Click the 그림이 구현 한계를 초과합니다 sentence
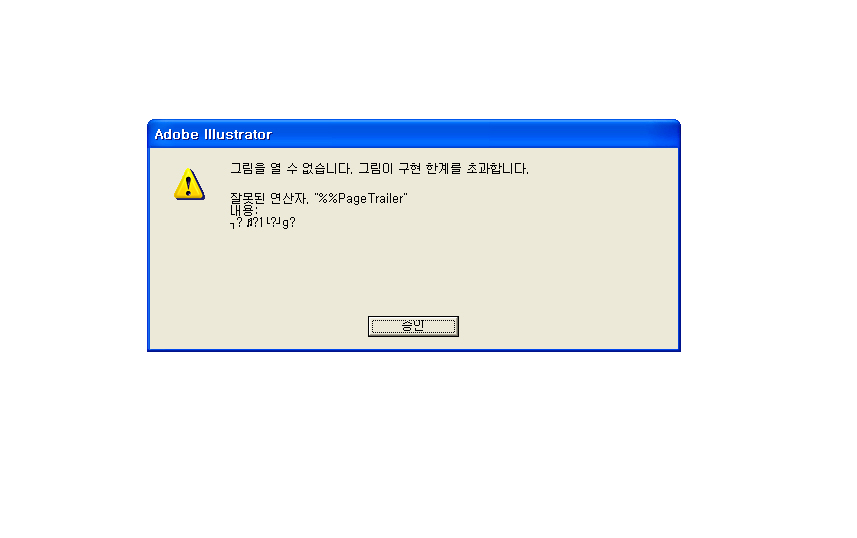 443,168
